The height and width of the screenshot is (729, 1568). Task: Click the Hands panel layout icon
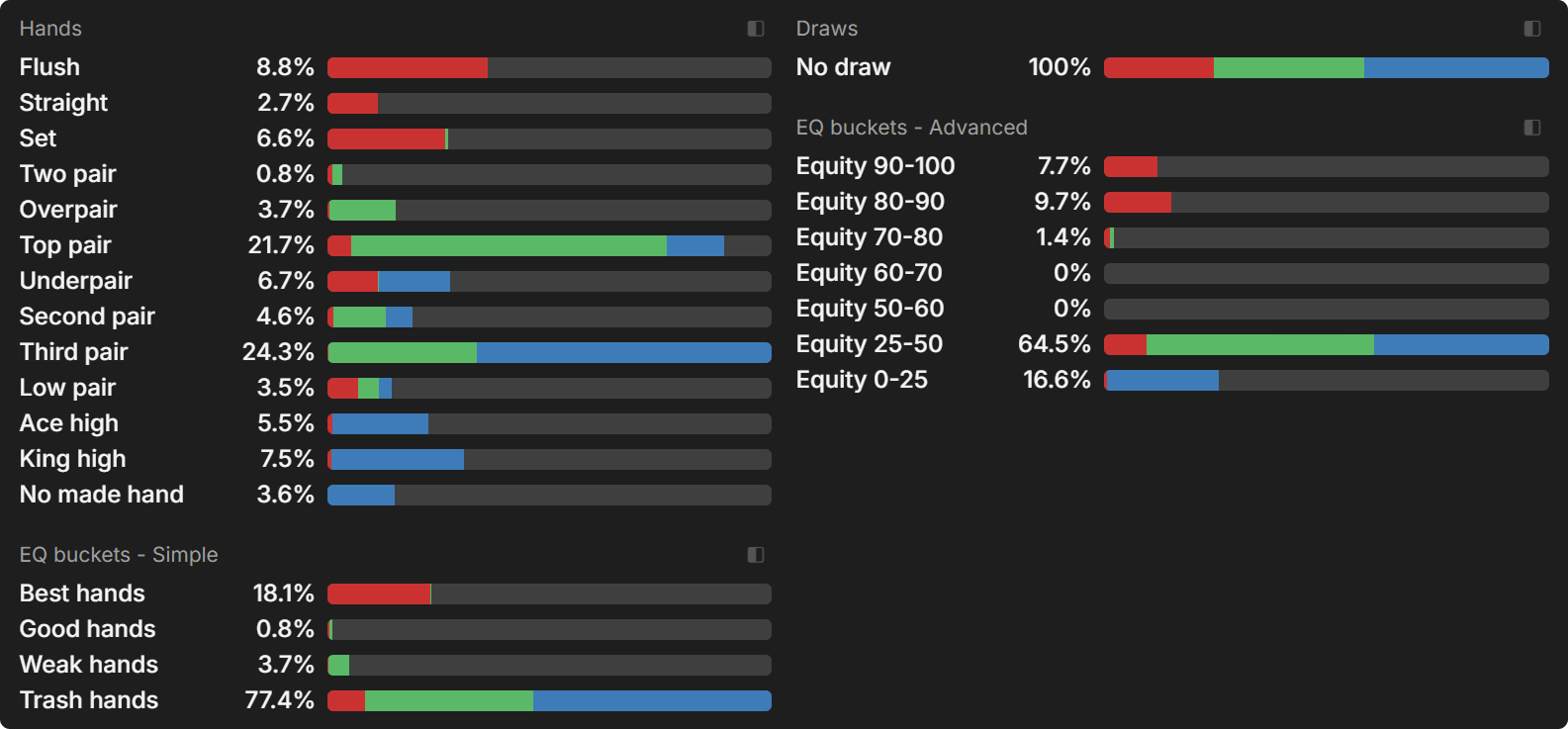click(x=756, y=29)
